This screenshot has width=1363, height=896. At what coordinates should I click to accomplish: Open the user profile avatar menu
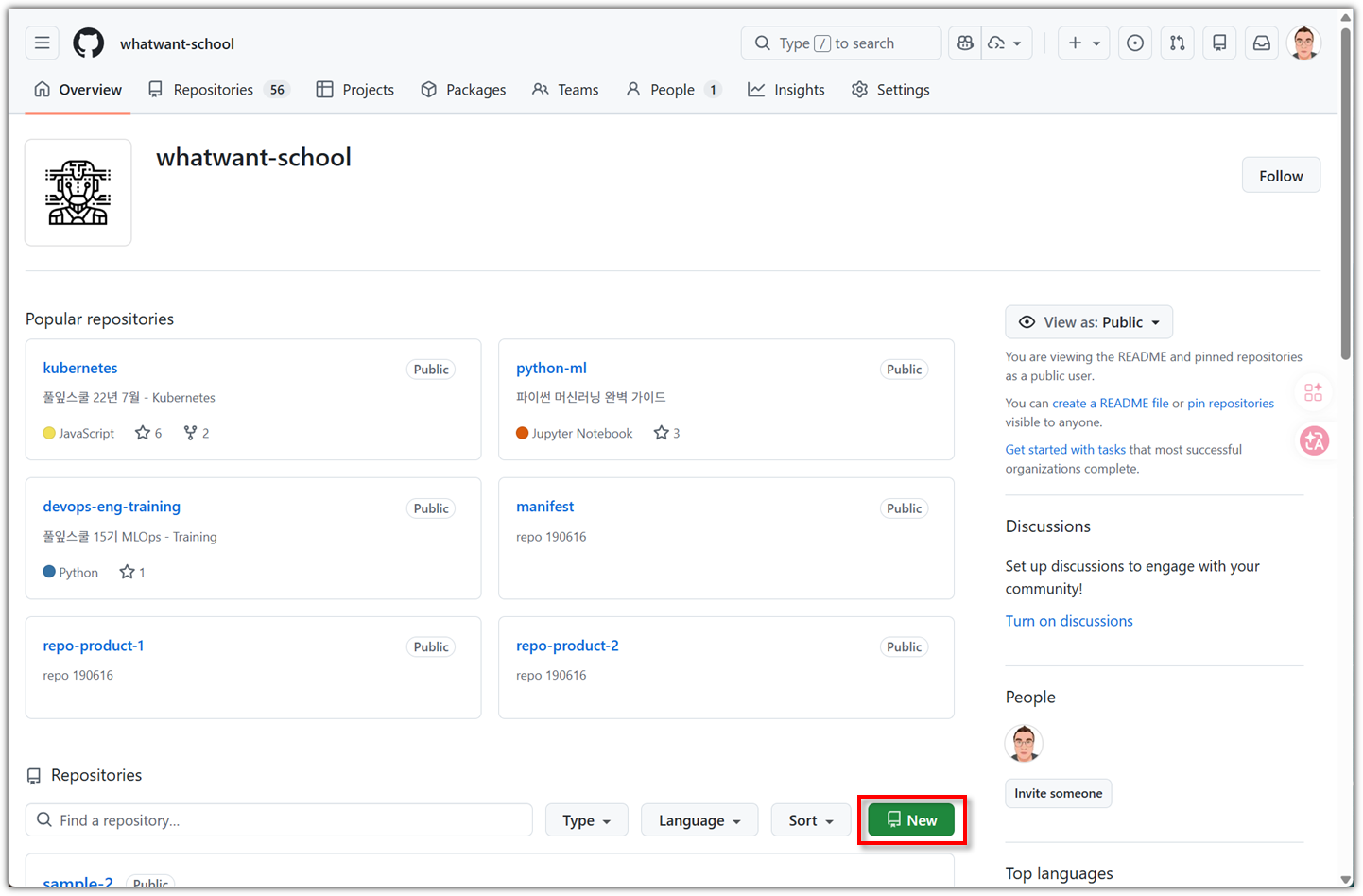coord(1304,43)
